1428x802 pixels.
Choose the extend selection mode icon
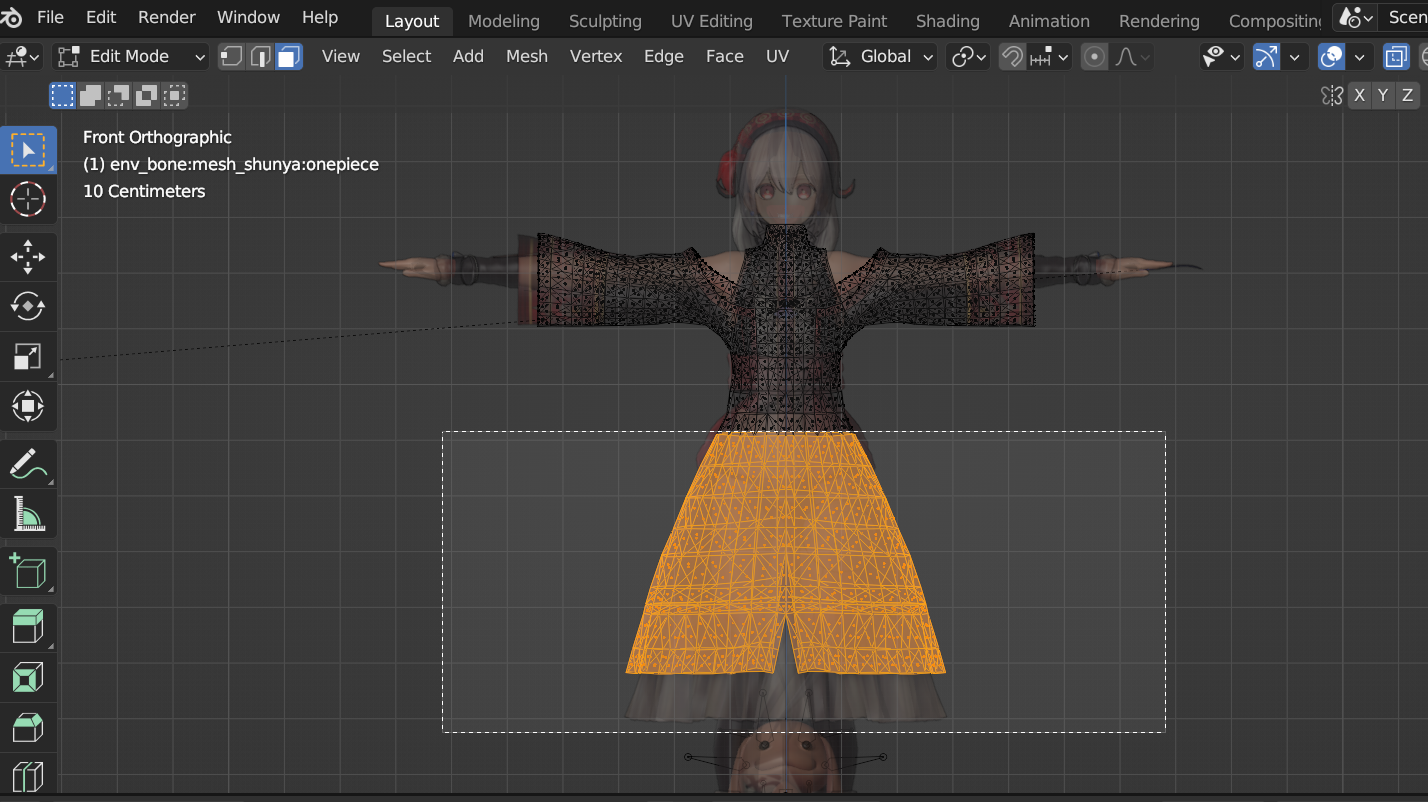[x=91, y=96]
